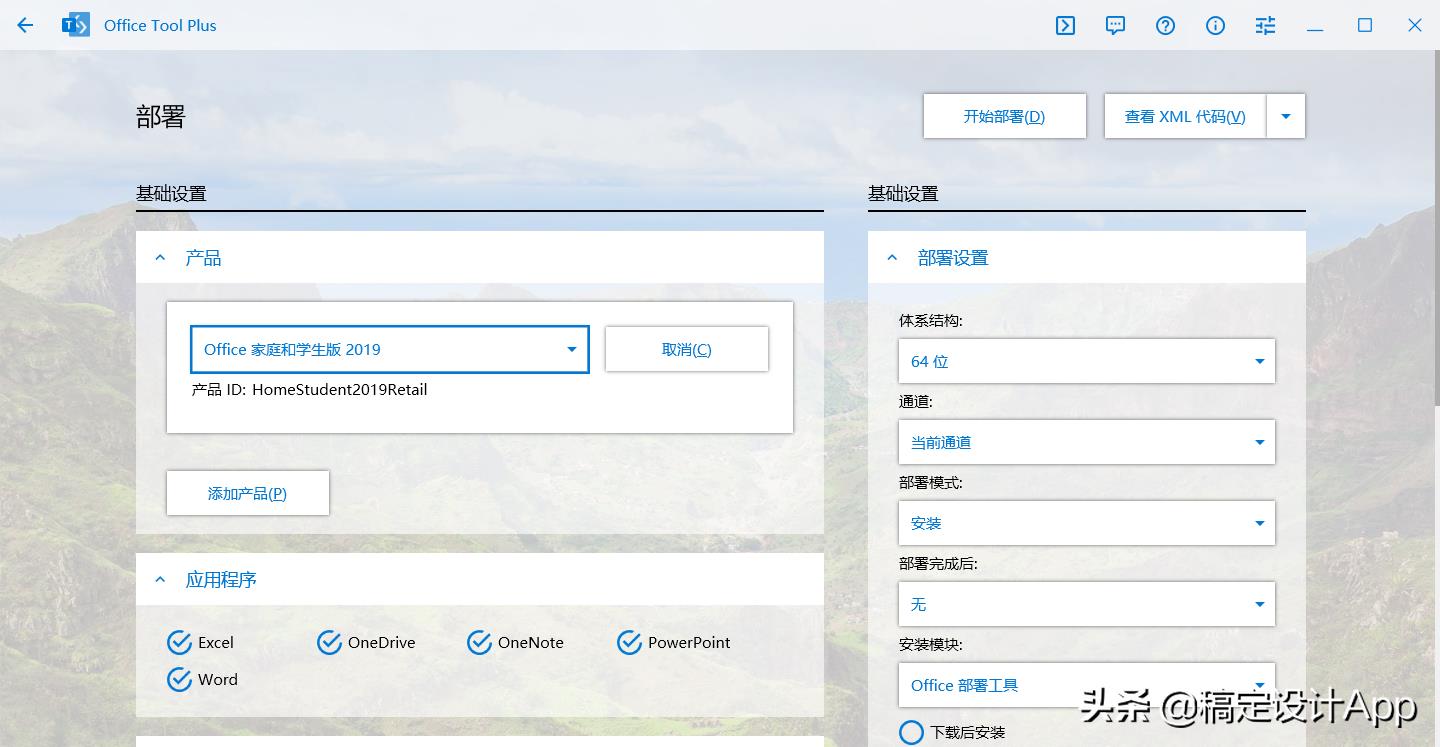Collapse the 产品 section
Image resolution: width=1440 pixels, height=747 pixels.
(160, 258)
